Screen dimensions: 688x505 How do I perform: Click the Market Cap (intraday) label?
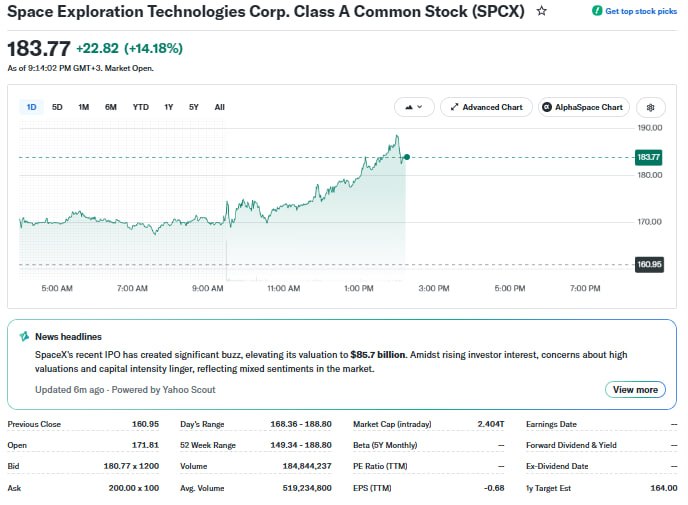pyautogui.click(x=392, y=424)
